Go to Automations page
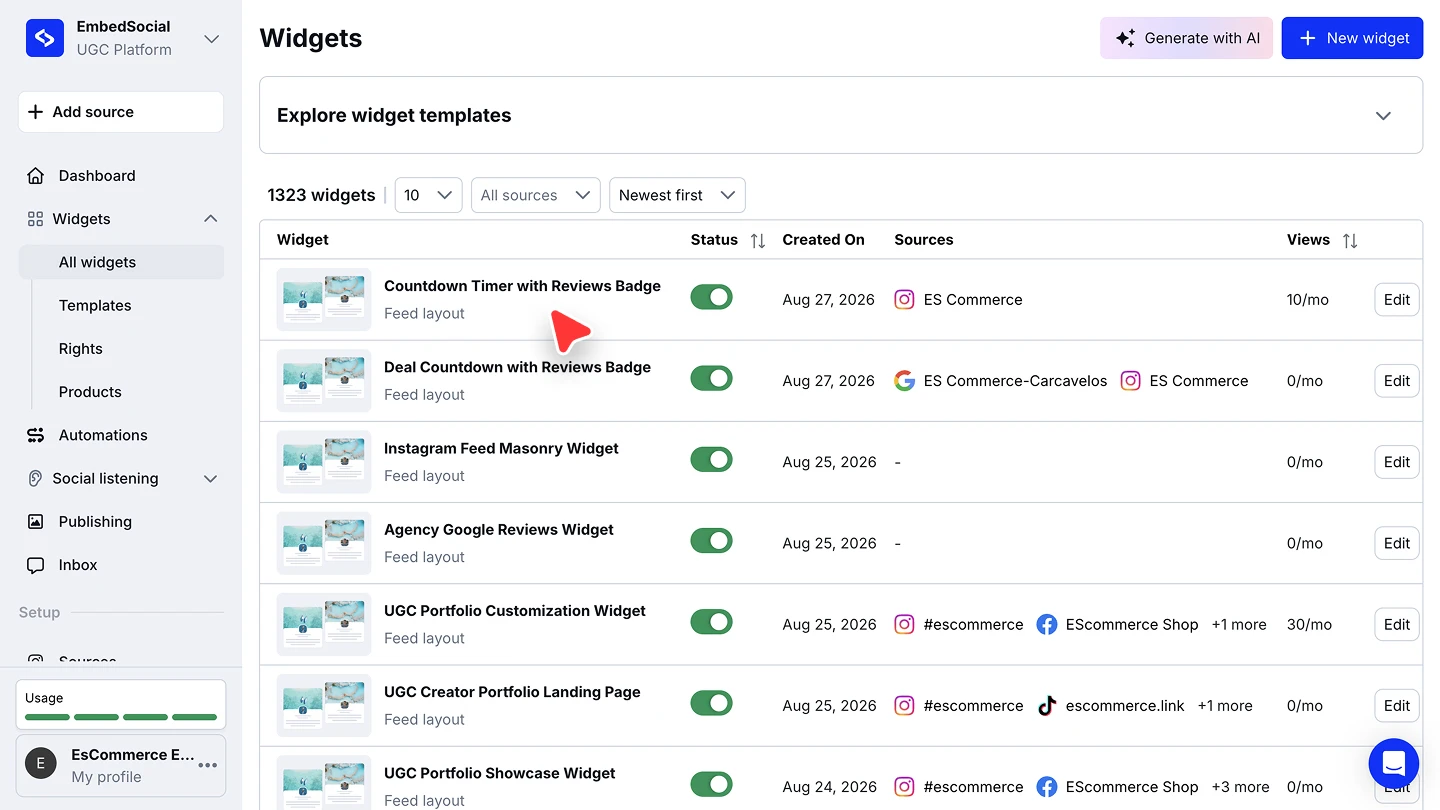 coord(103,435)
